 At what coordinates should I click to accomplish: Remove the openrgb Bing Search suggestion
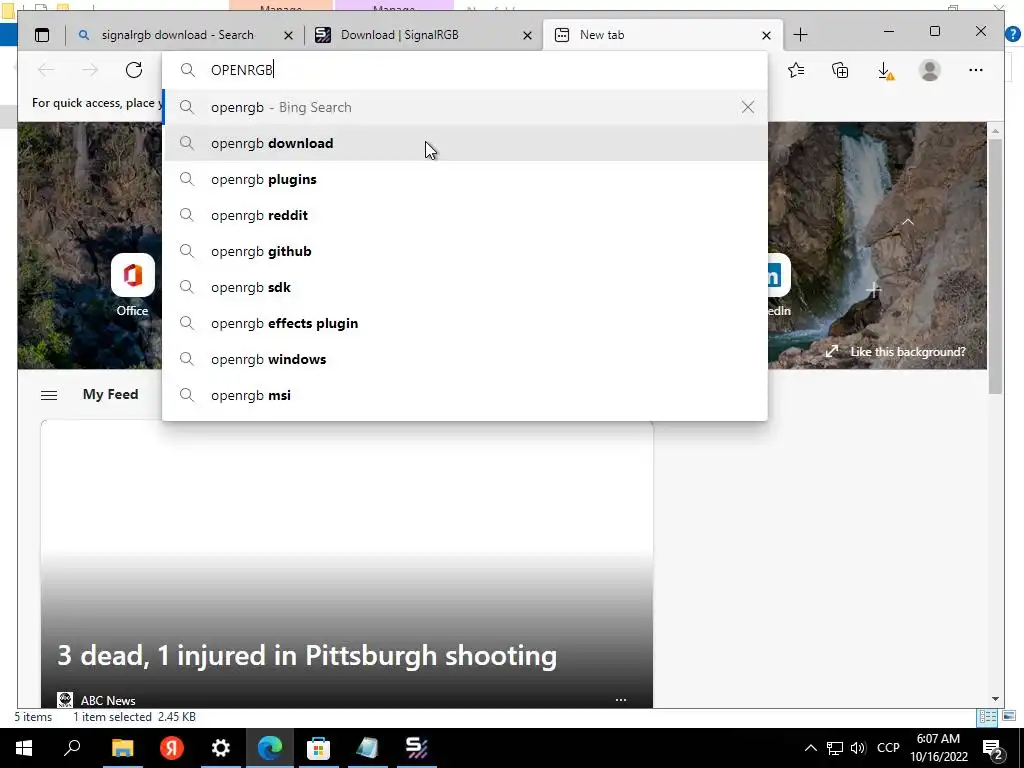(x=748, y=107)
